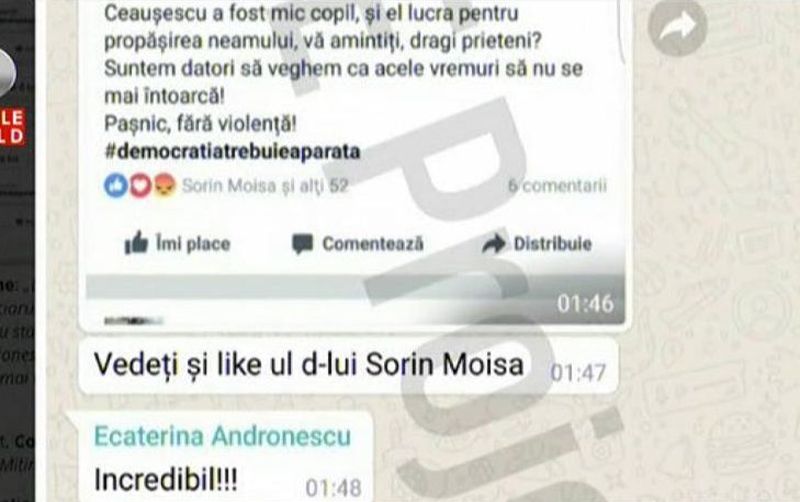Tap the forward arrow circle icon

pyautogui.click(x=678, y=27)
